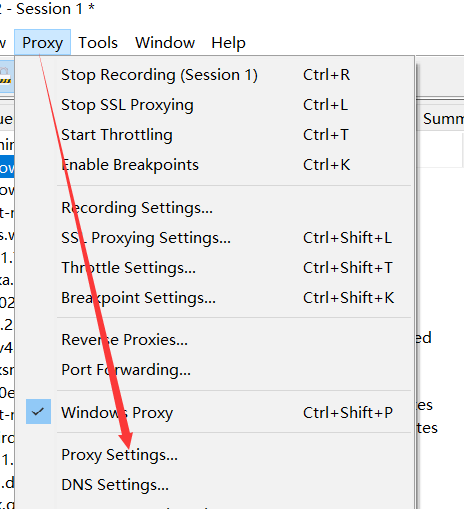Open the Tools menu
The height and width of the screenshot is (509, 464).
pyautogui.click(x=98, y=42)
